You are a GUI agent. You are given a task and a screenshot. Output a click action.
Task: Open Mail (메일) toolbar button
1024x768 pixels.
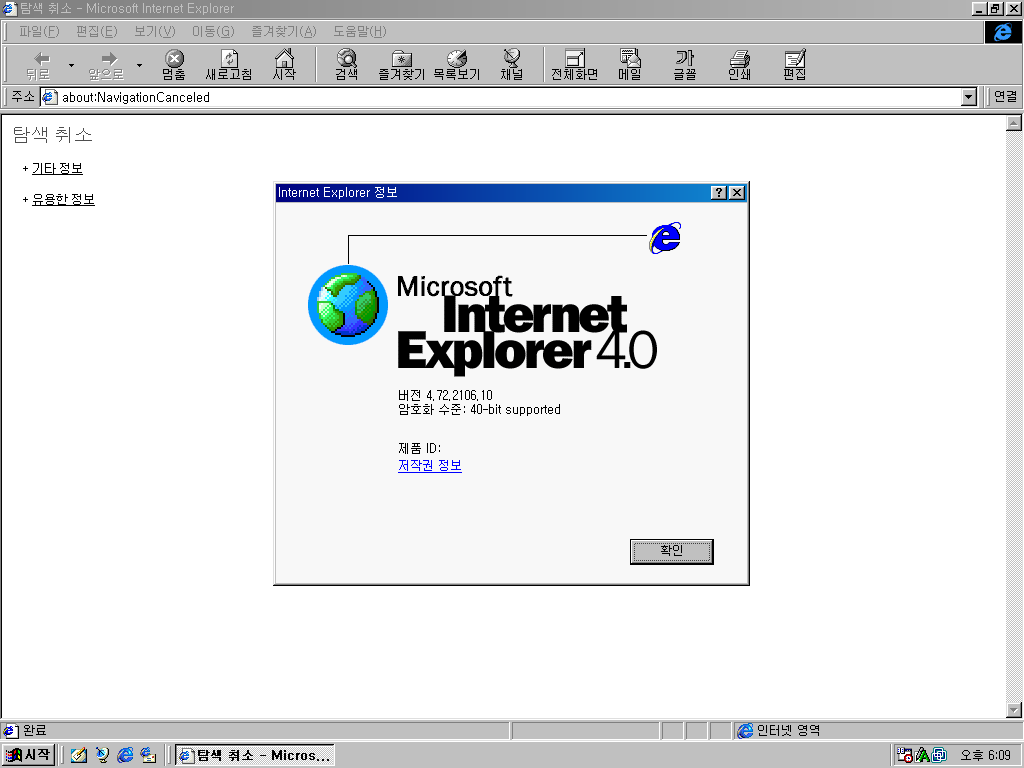point(630,65)
